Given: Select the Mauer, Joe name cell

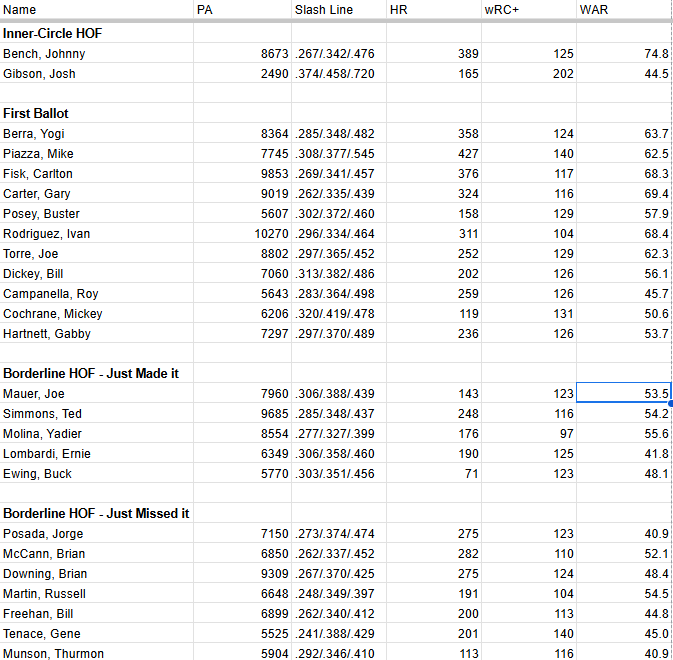Looking at the screenshot, I should point(97,394).
